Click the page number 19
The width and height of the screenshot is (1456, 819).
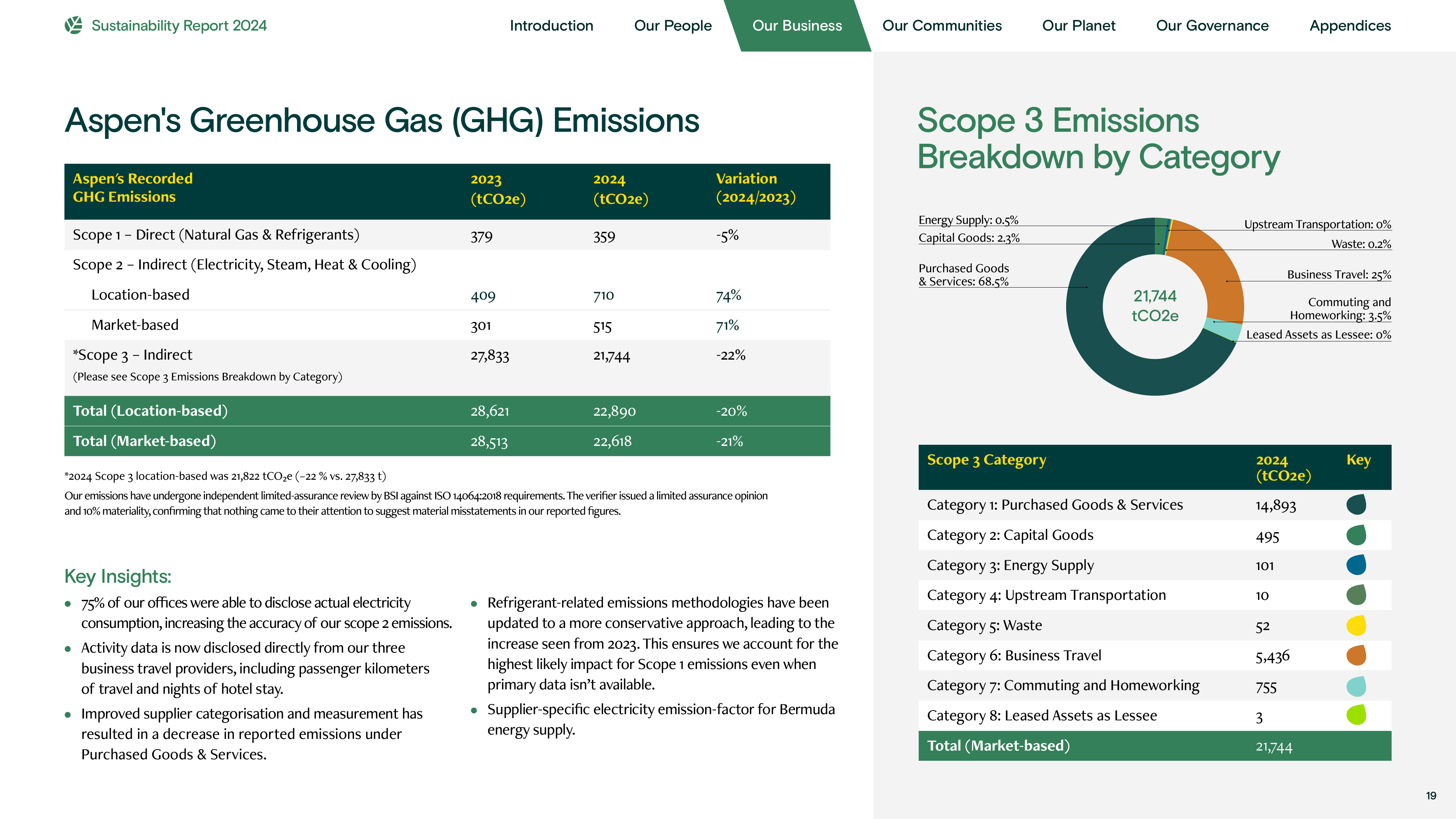point(1431,795)
